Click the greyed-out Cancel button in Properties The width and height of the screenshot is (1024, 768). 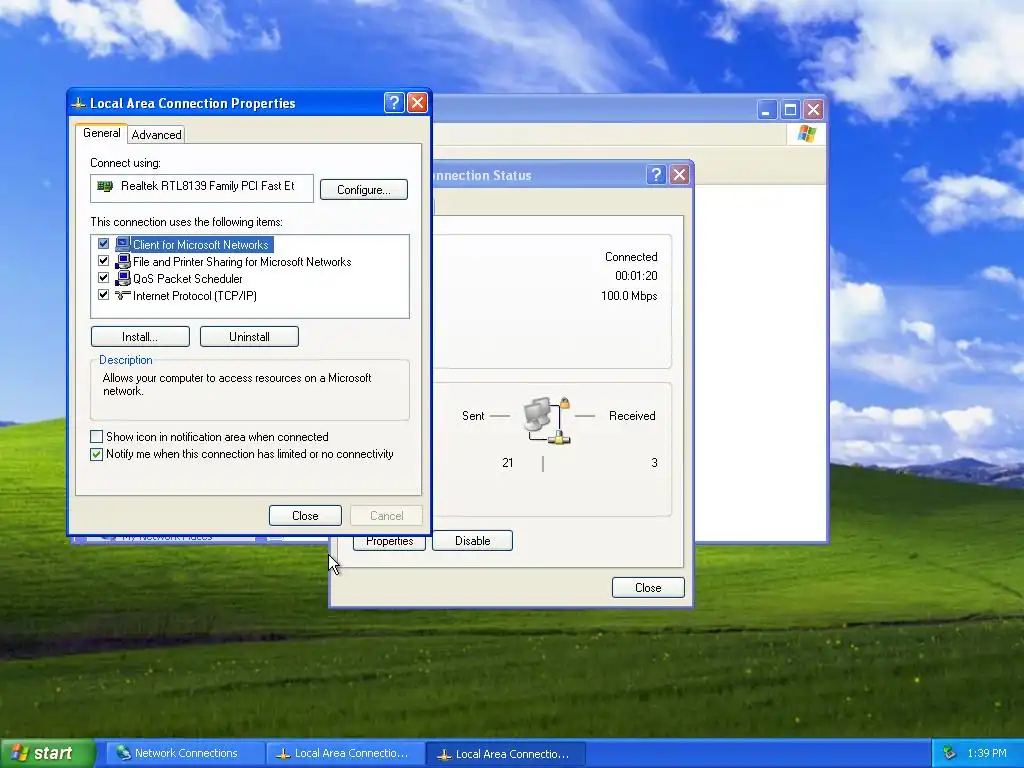tap(387, 515)
